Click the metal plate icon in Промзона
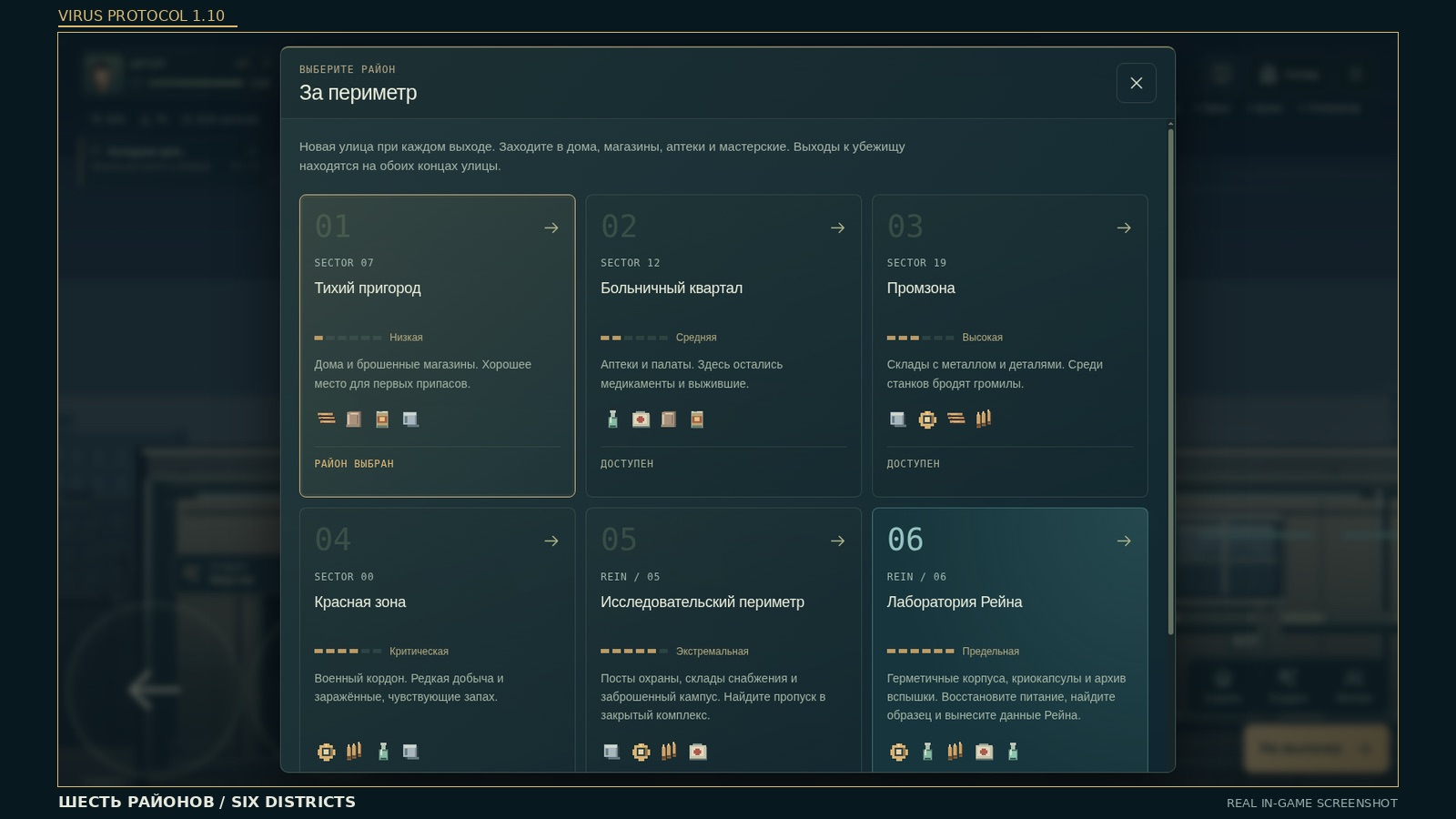 [898, 419]
